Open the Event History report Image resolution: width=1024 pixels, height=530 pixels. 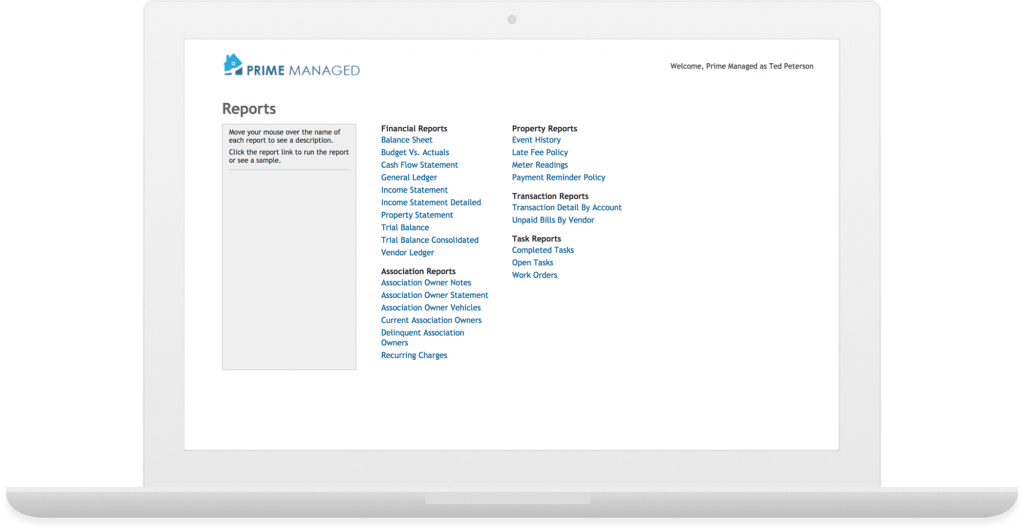click(x=536, y=140)
